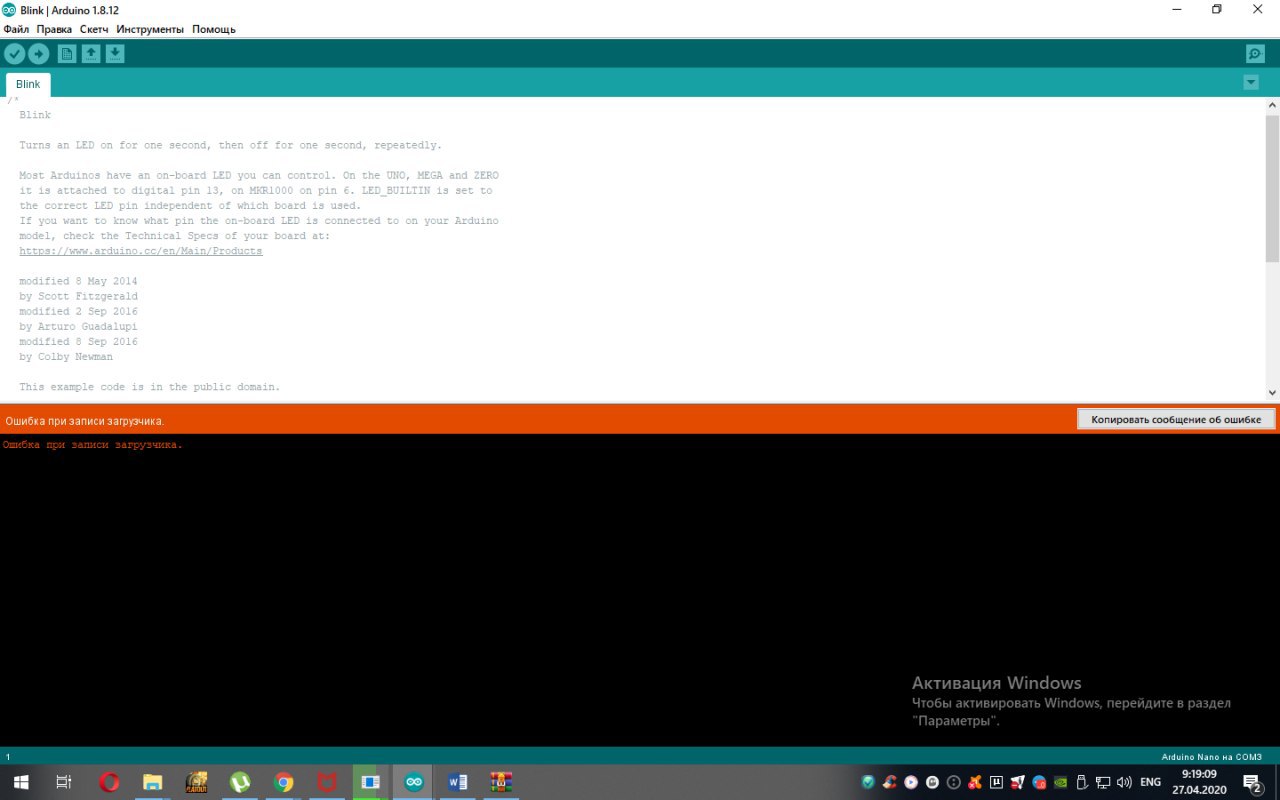Click the Save sketch down-arrow icon

(x=115, y=54)
